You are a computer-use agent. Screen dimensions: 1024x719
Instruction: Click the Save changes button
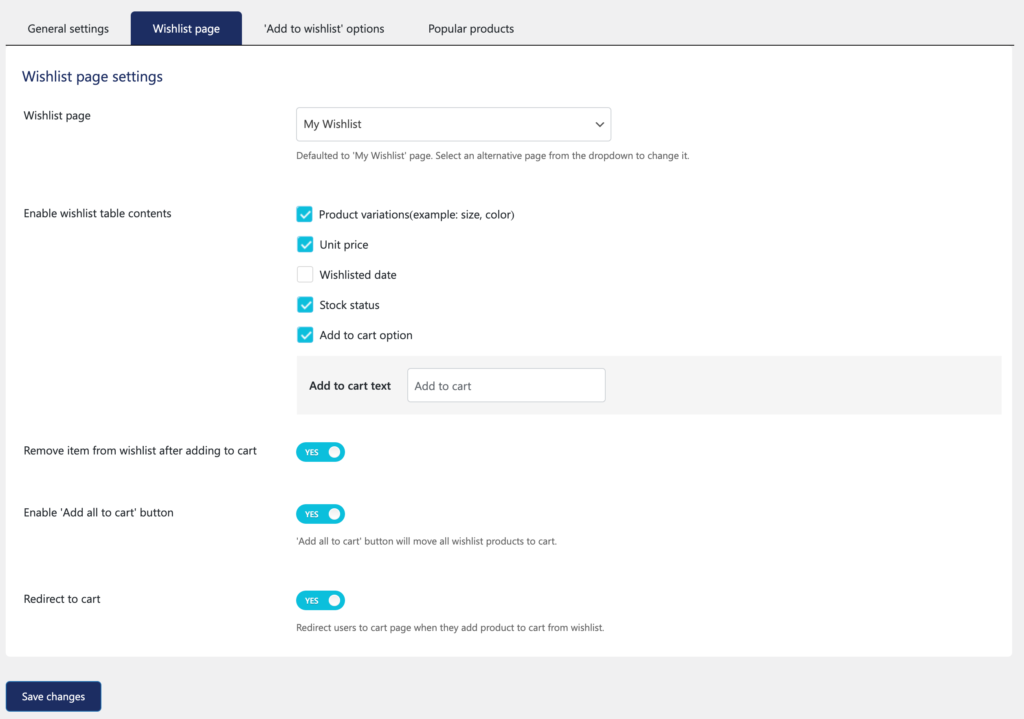point(54,696)
